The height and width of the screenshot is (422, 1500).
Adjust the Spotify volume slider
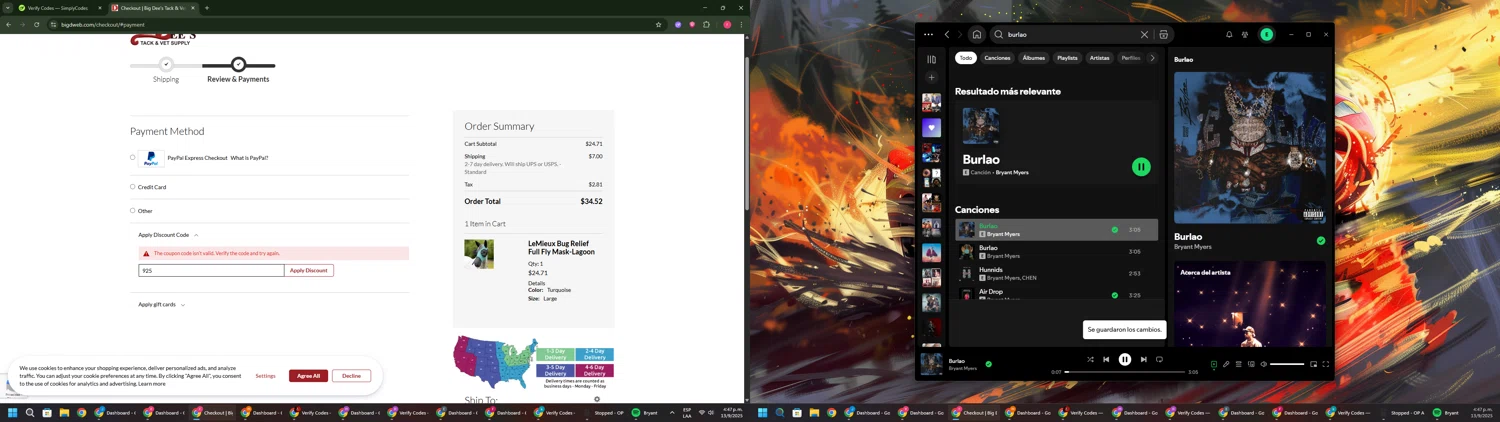click(1287, 365)
